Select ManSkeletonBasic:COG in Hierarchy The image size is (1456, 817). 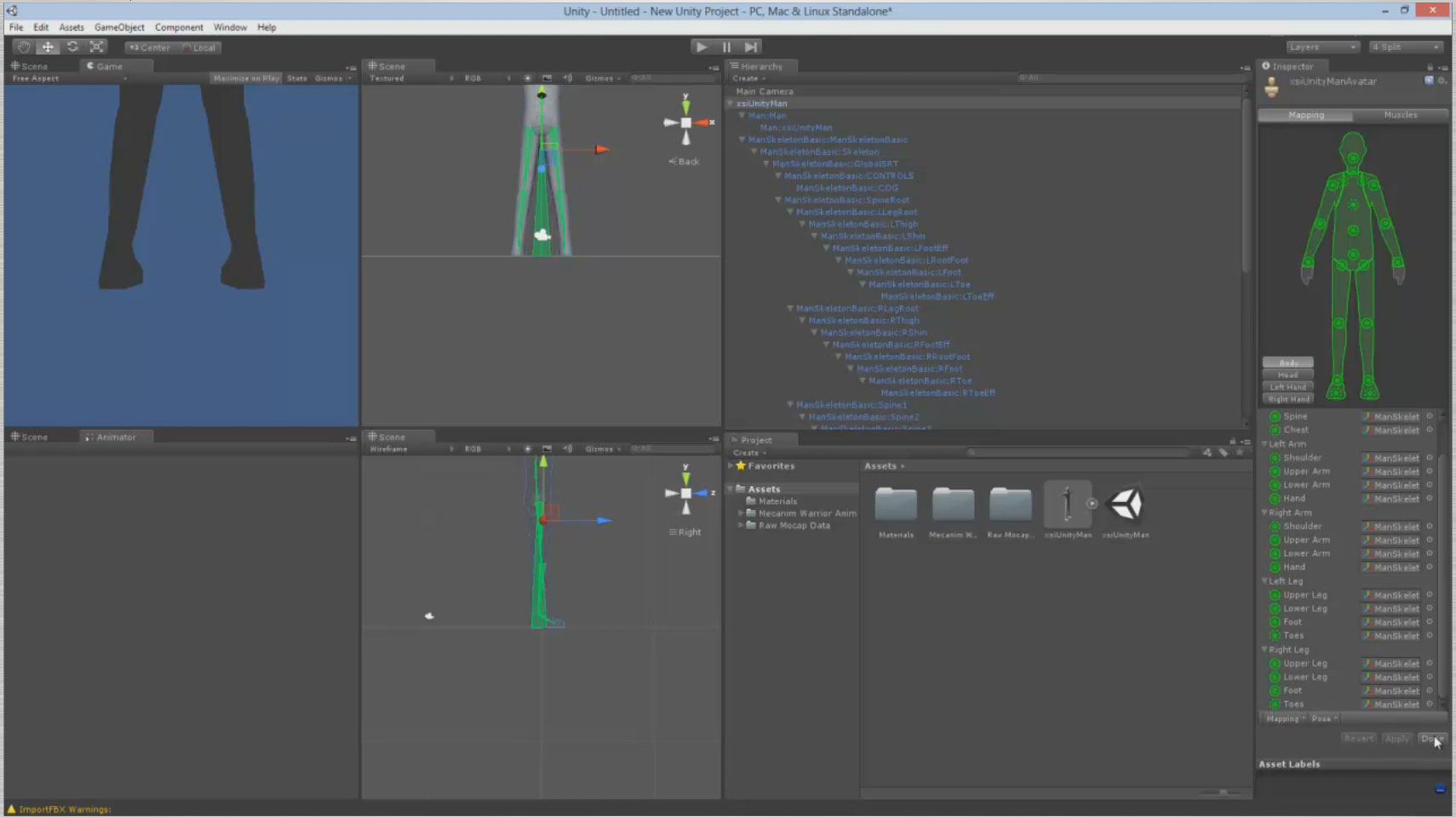point(847,188)
